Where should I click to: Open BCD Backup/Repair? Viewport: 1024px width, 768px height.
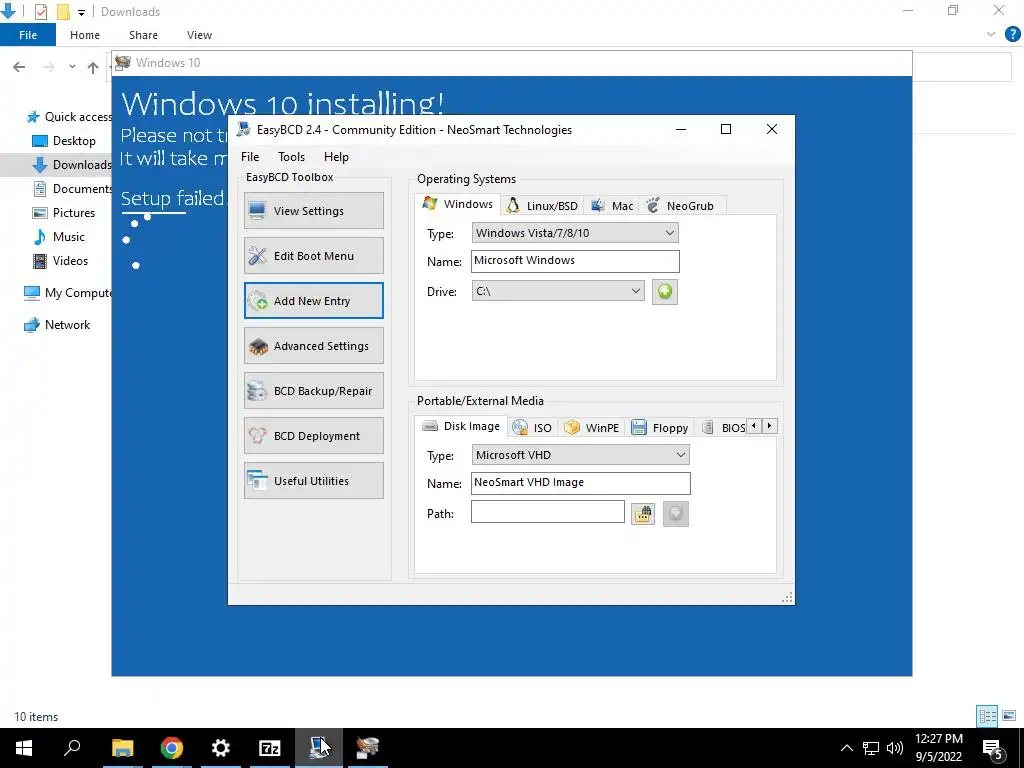point(313,391)
